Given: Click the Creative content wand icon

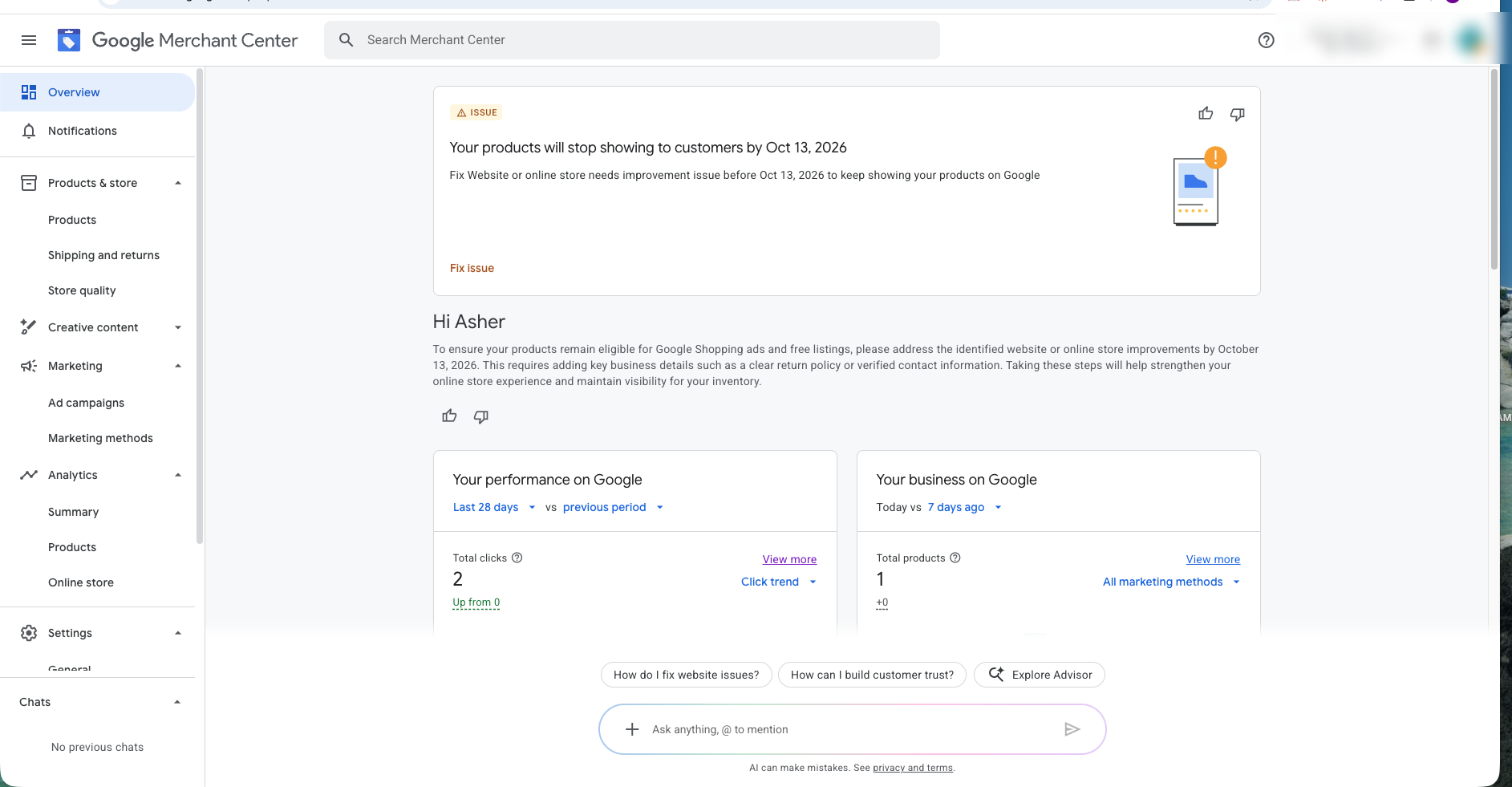Looking at the screenshot, I should click(29, 327).
